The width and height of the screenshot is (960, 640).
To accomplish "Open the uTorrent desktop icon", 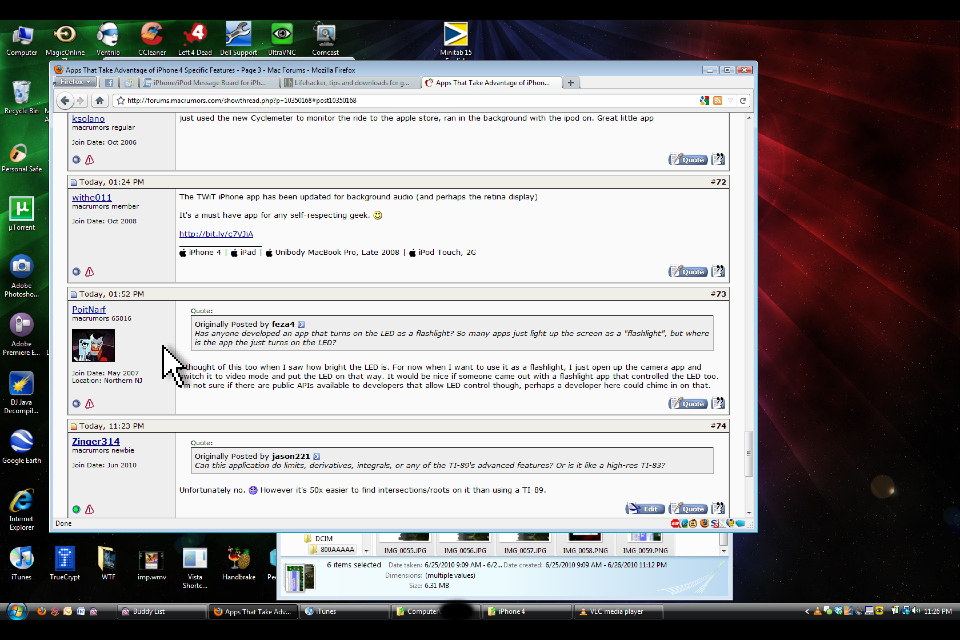I will [x=21, y=214].
